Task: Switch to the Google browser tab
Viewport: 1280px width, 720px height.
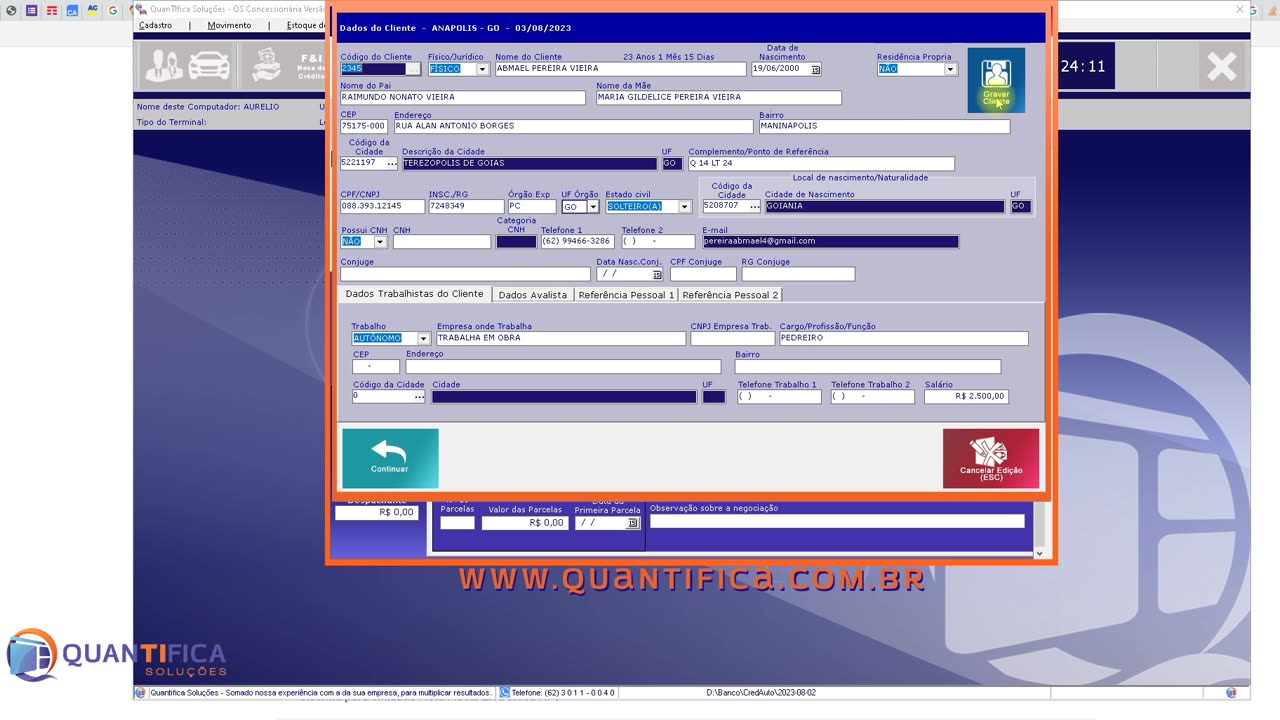Action: [113, 10]
